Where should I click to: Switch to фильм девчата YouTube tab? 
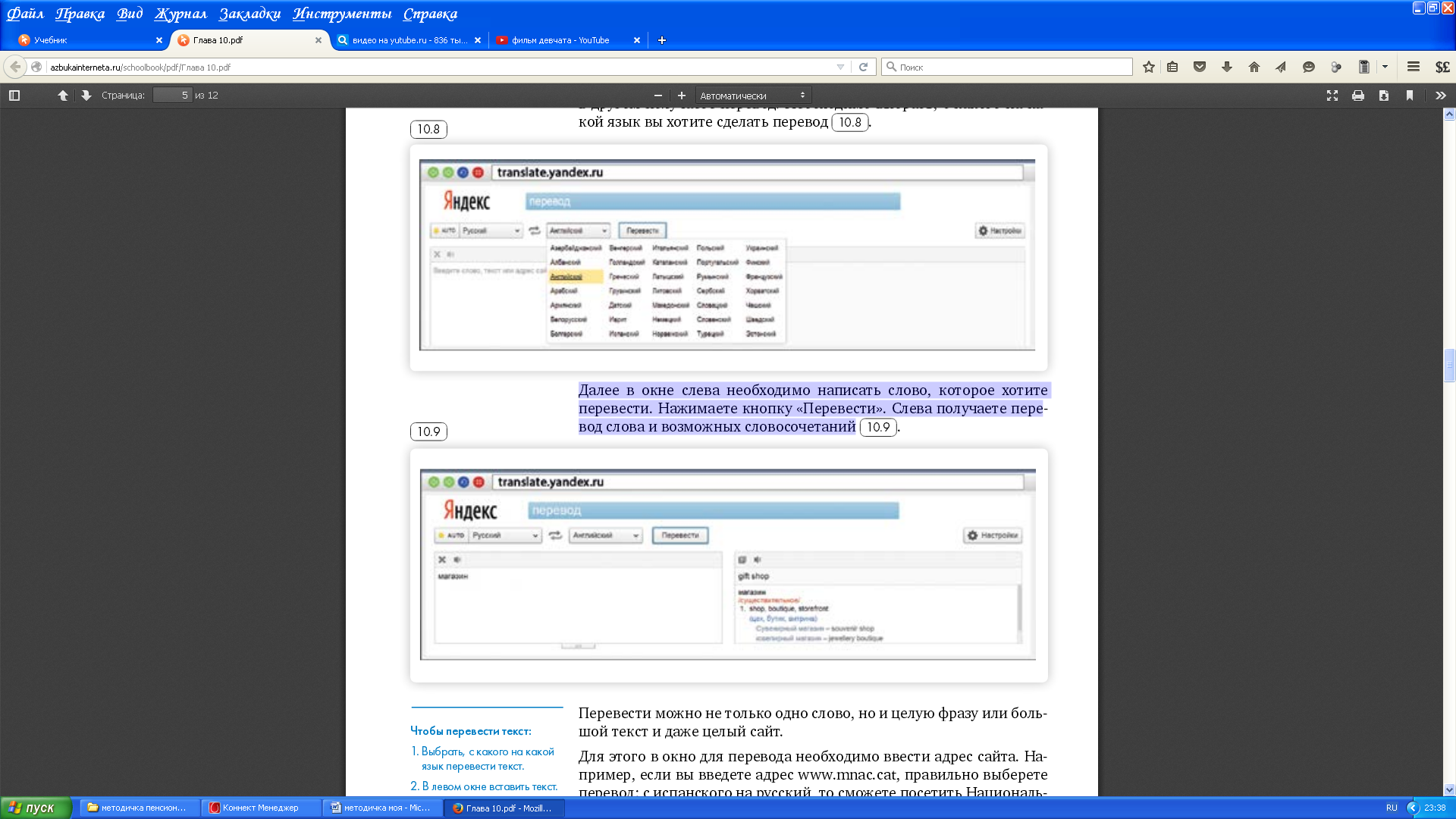pos(567,40)
